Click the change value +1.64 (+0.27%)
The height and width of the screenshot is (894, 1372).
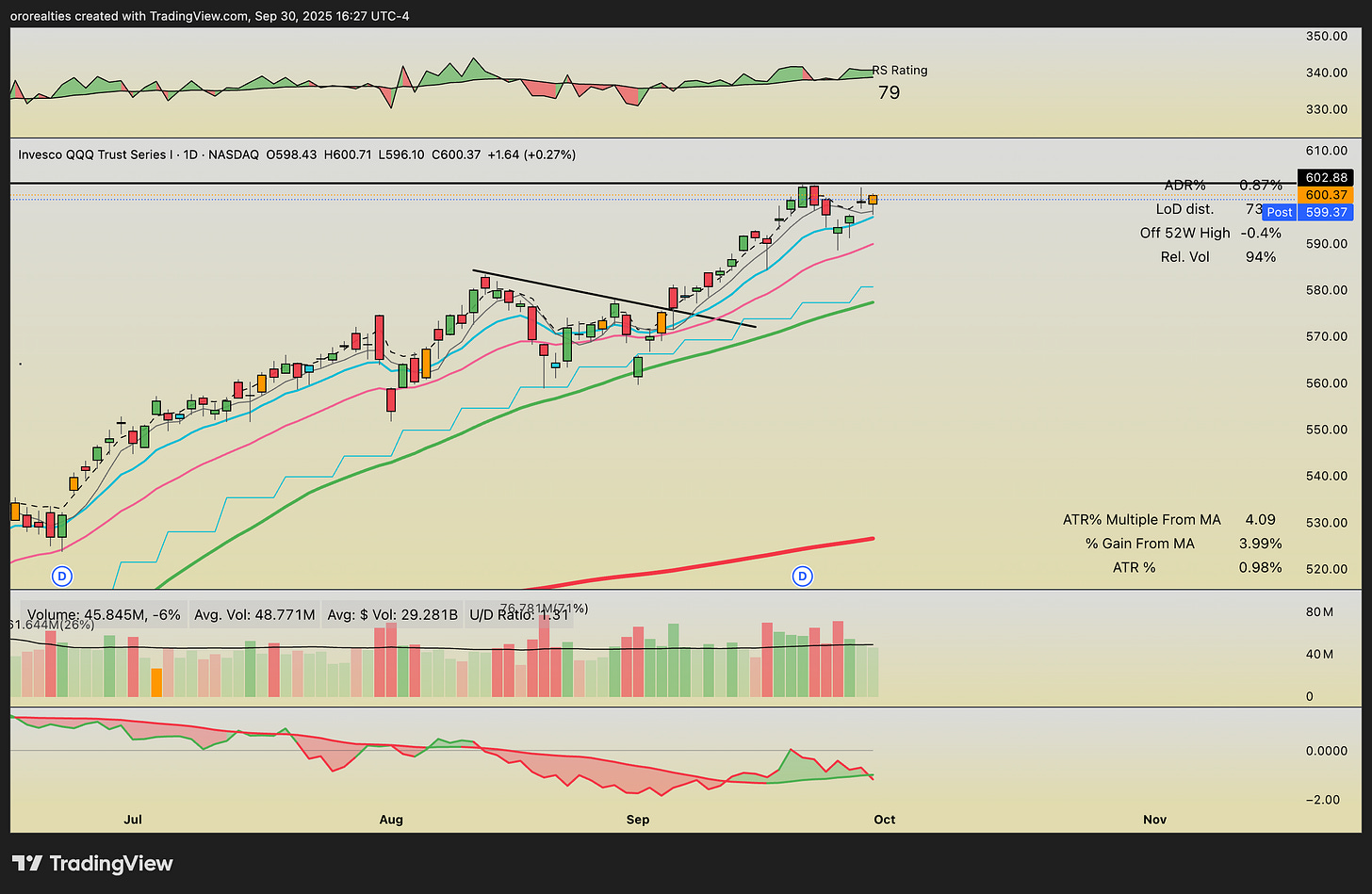[x=533, y=154]
